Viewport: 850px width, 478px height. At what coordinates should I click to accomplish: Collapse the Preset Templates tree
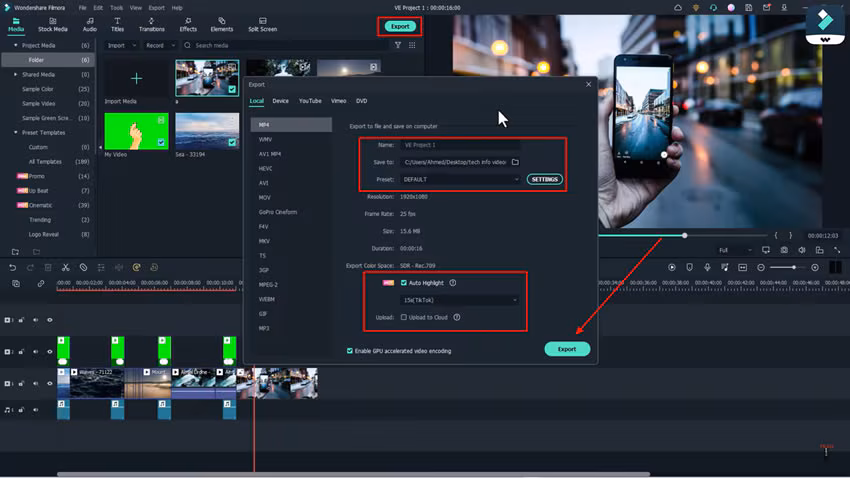15,132
